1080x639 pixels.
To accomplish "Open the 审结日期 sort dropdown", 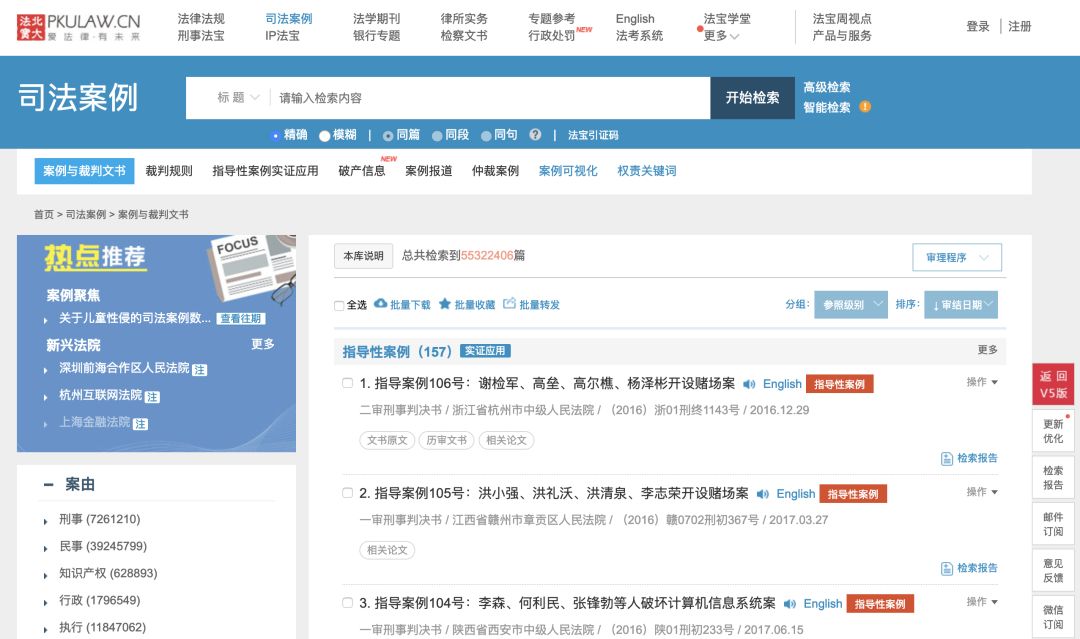I will (960, 304).
